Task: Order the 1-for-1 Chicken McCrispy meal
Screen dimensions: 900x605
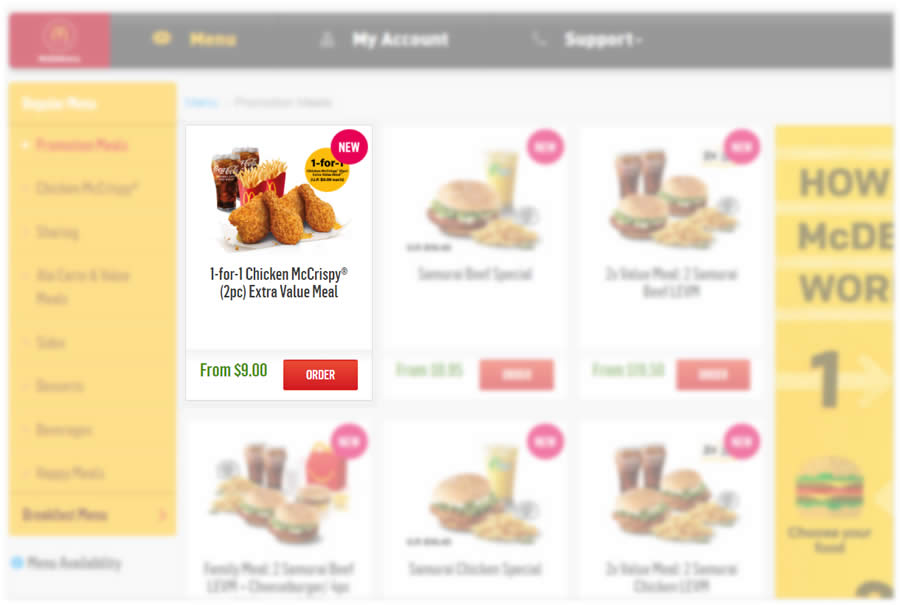Action: click(320, 375)
